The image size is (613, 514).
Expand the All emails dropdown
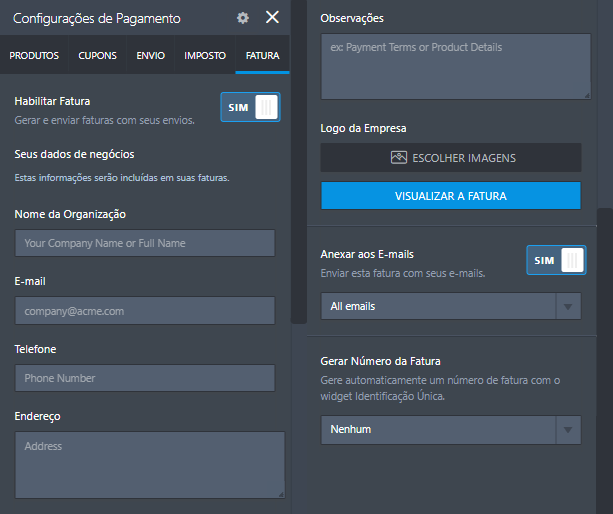pyautogui.click(x=440, y=306)
